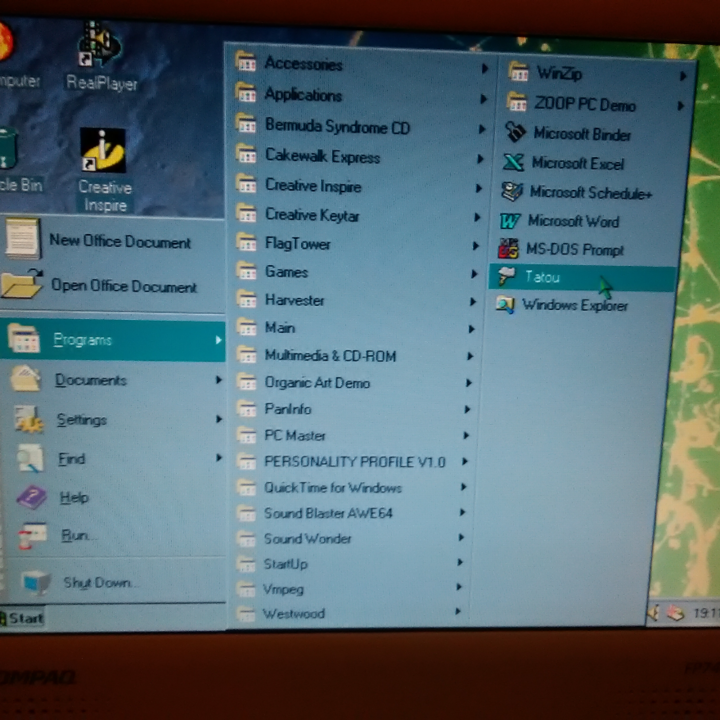Click the ZOOP PC Demo folder icon
720x720 pixels.
[x=517, y=101]
